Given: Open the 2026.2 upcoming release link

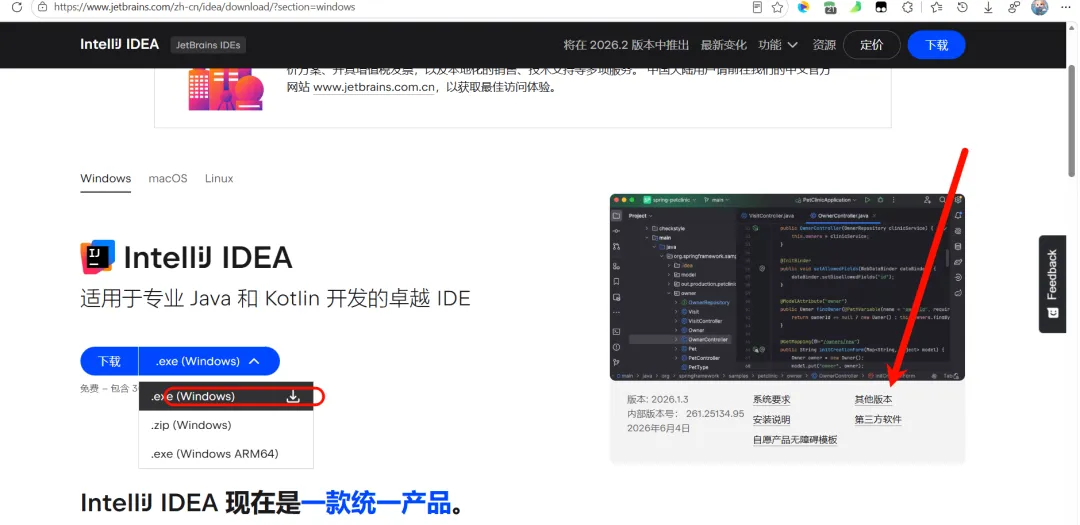Looking at the screenshot, I should coord(626,45).
